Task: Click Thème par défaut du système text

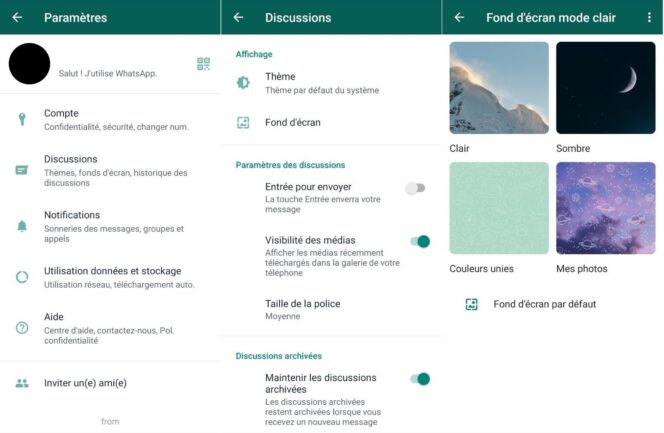Action: tap(322, 90)
